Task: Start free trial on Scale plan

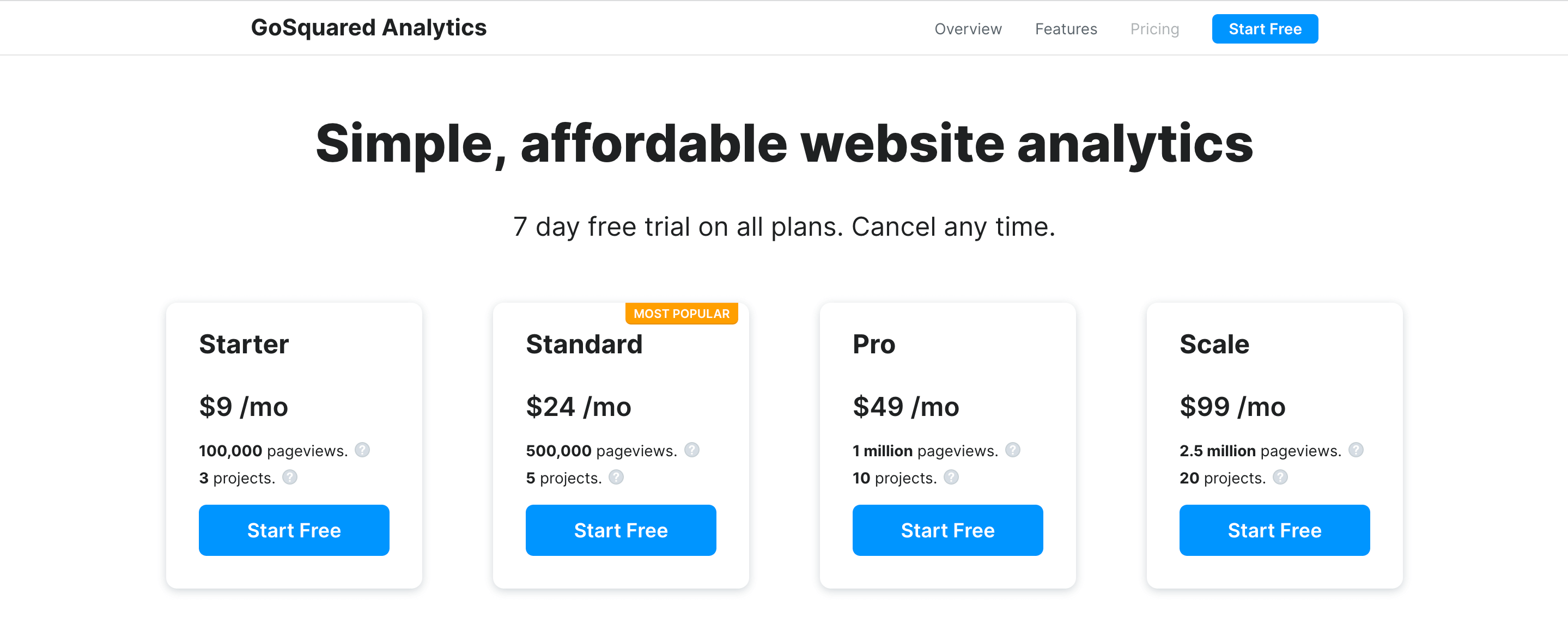Action: [1274, 530]
